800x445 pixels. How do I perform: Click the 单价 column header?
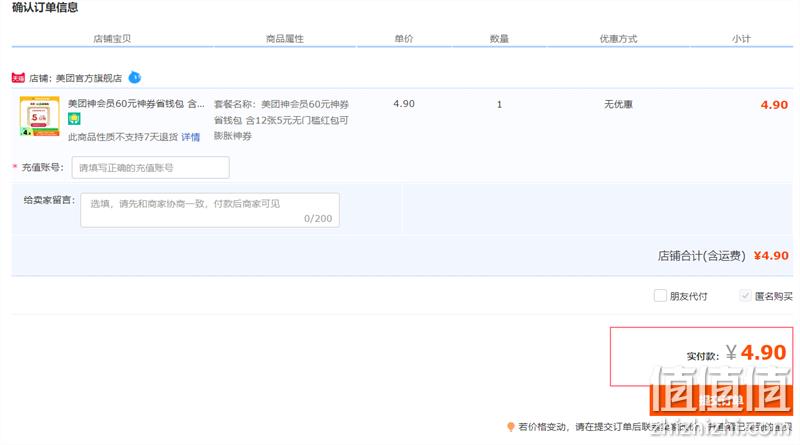click(404, 39)
